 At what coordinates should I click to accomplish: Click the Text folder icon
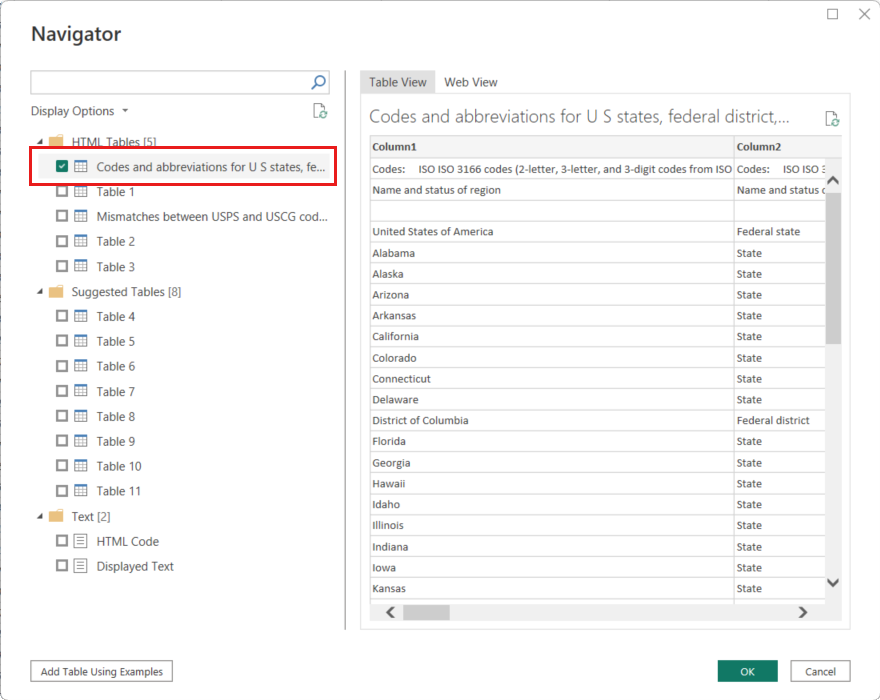pos(56,516)
